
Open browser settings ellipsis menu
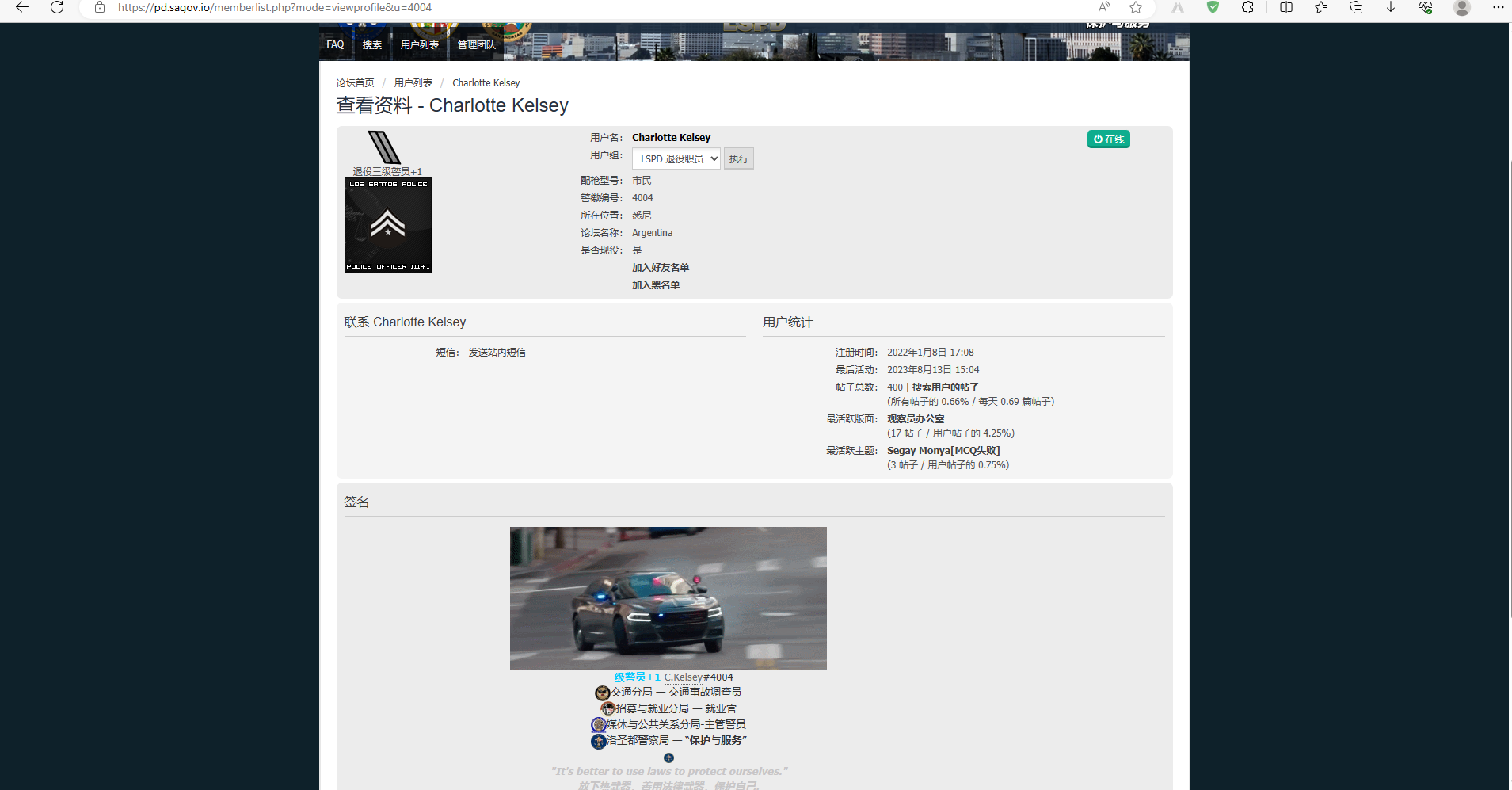[1498, 8]
